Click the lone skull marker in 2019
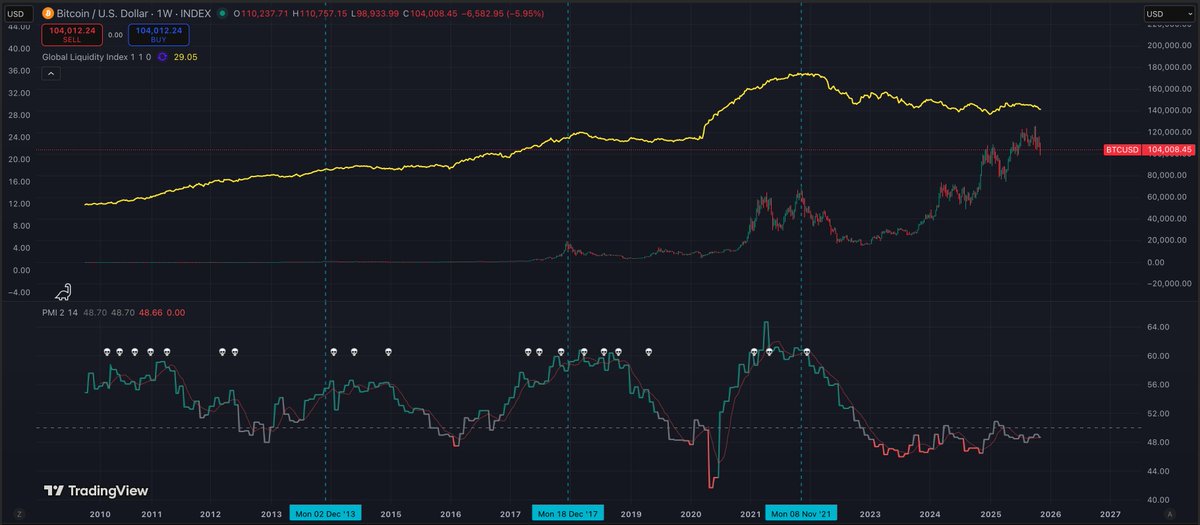 (x=648, y=352)
